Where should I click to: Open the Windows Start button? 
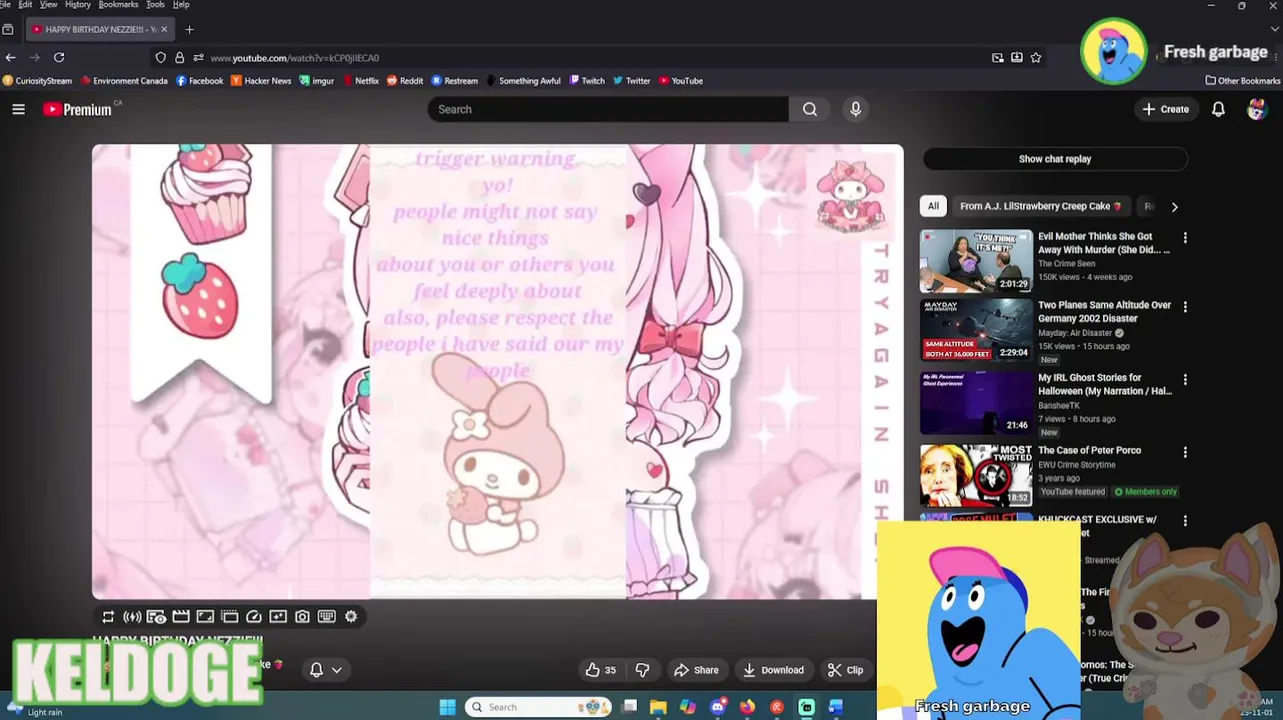pyautogui.click(x=447, y=707)
